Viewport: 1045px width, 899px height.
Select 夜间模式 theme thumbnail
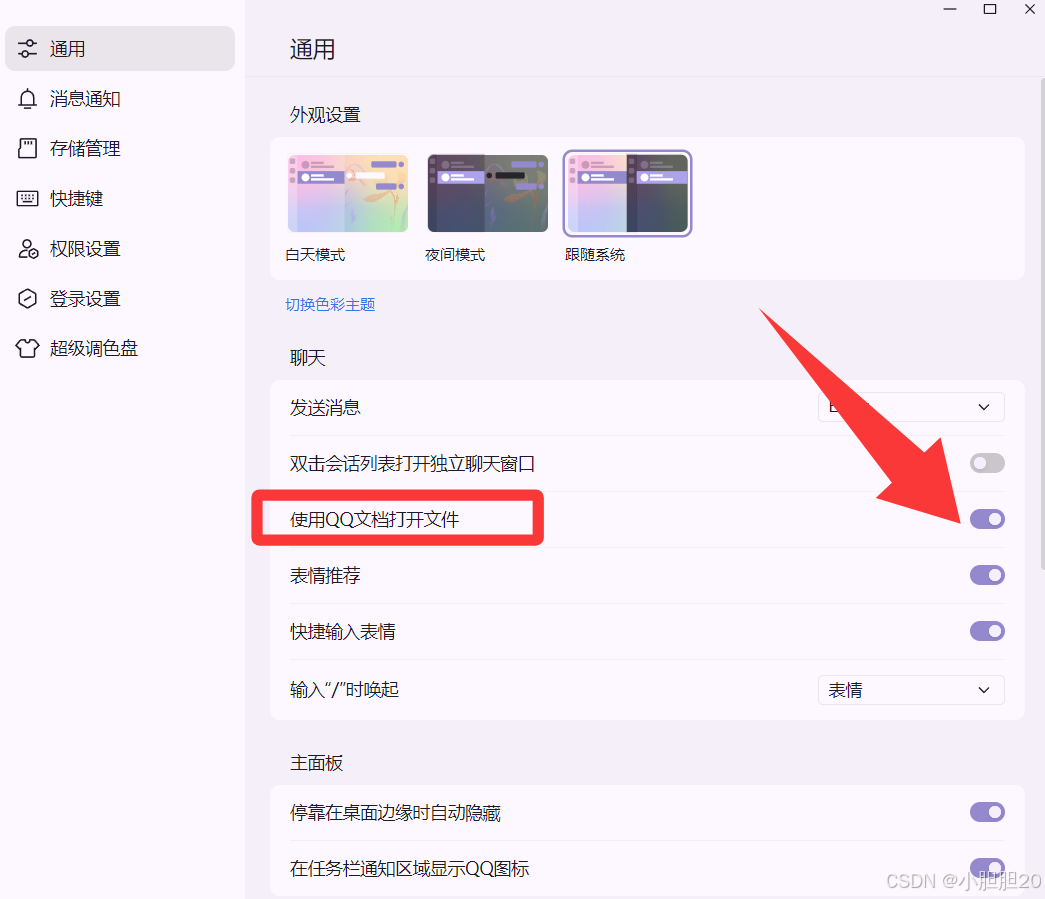[x=488, y=193]
